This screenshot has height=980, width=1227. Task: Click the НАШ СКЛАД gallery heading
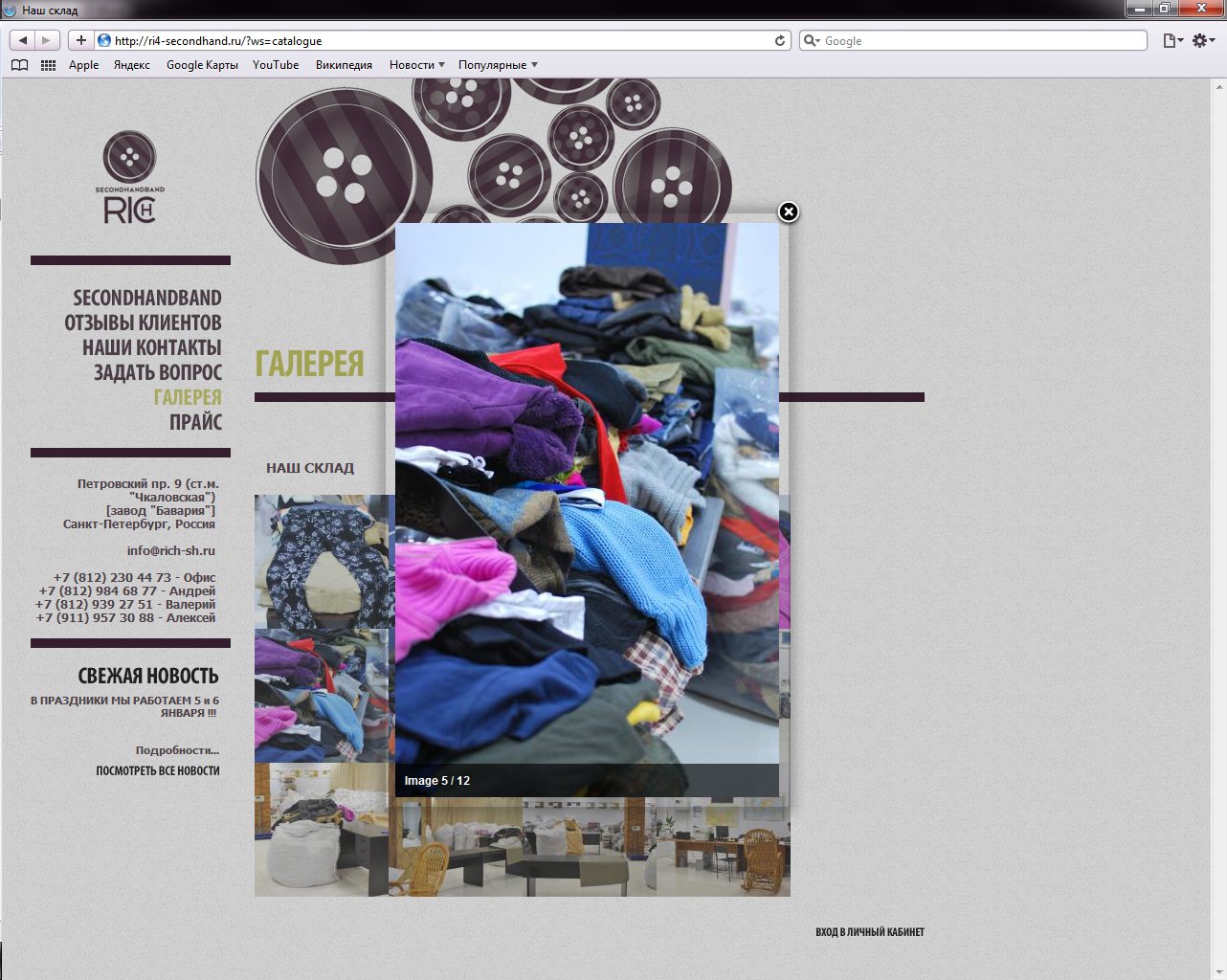click(x=310, y=468)
